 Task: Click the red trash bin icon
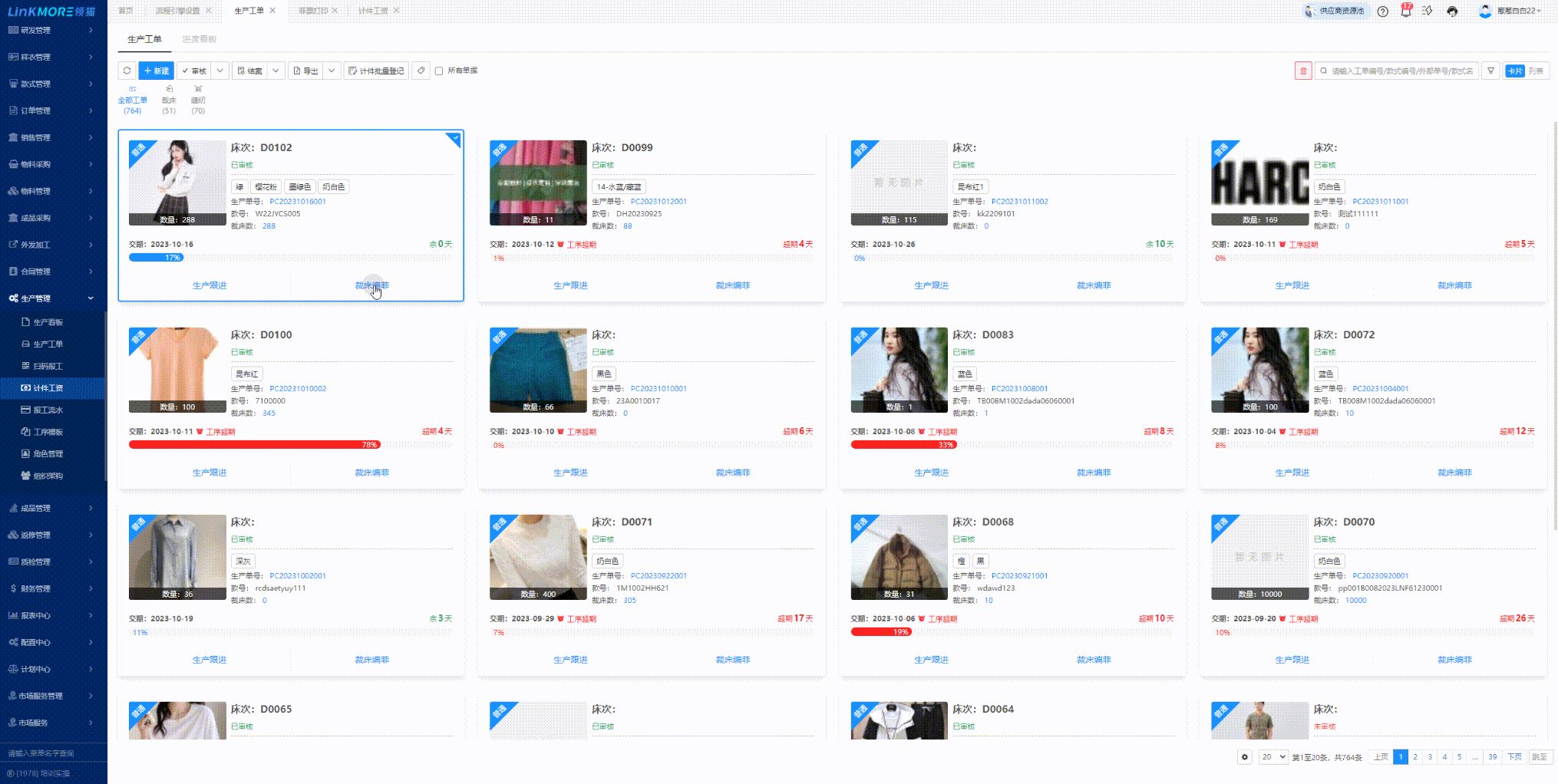(x=1302, y=71)
